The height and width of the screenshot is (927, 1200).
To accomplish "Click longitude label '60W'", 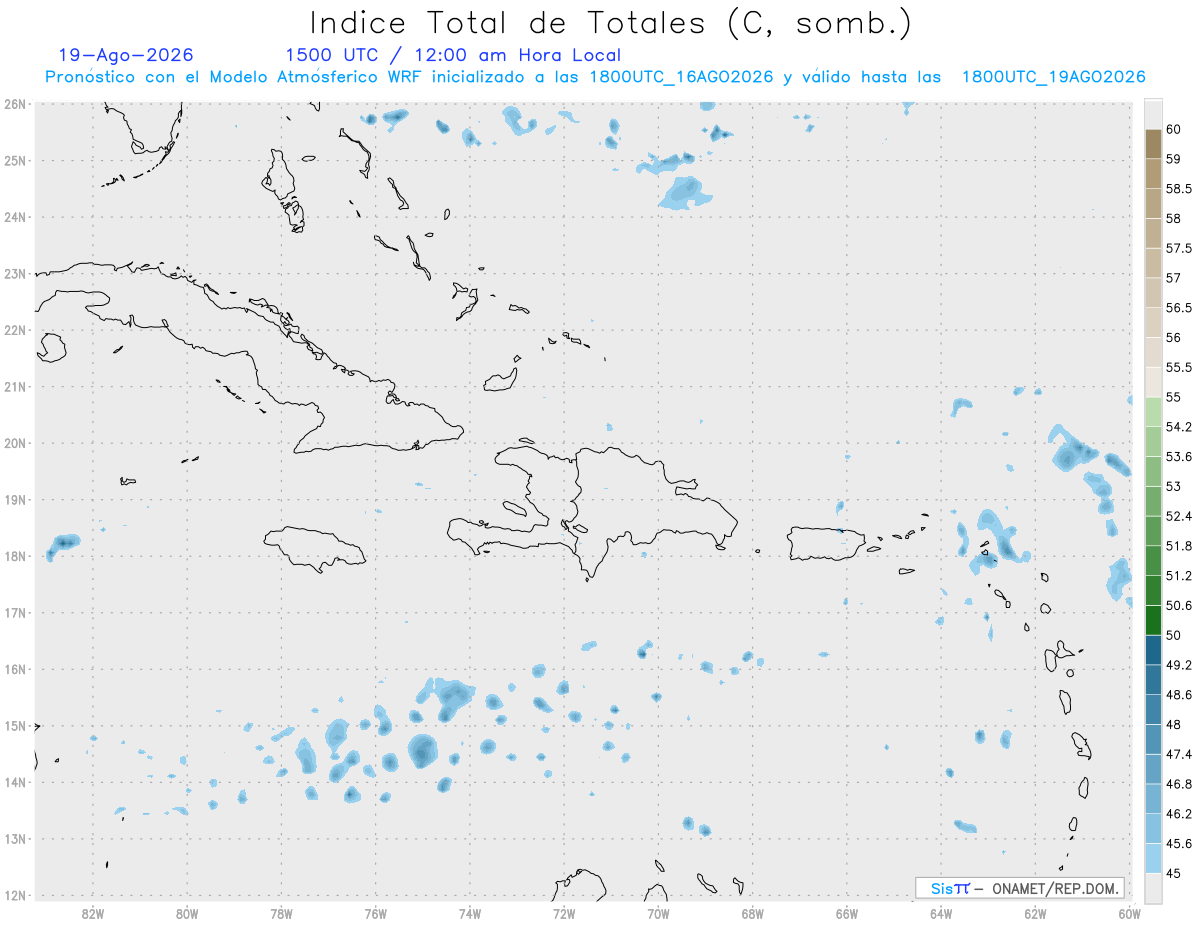I will pyautogui.click(x=1129, y=912).
